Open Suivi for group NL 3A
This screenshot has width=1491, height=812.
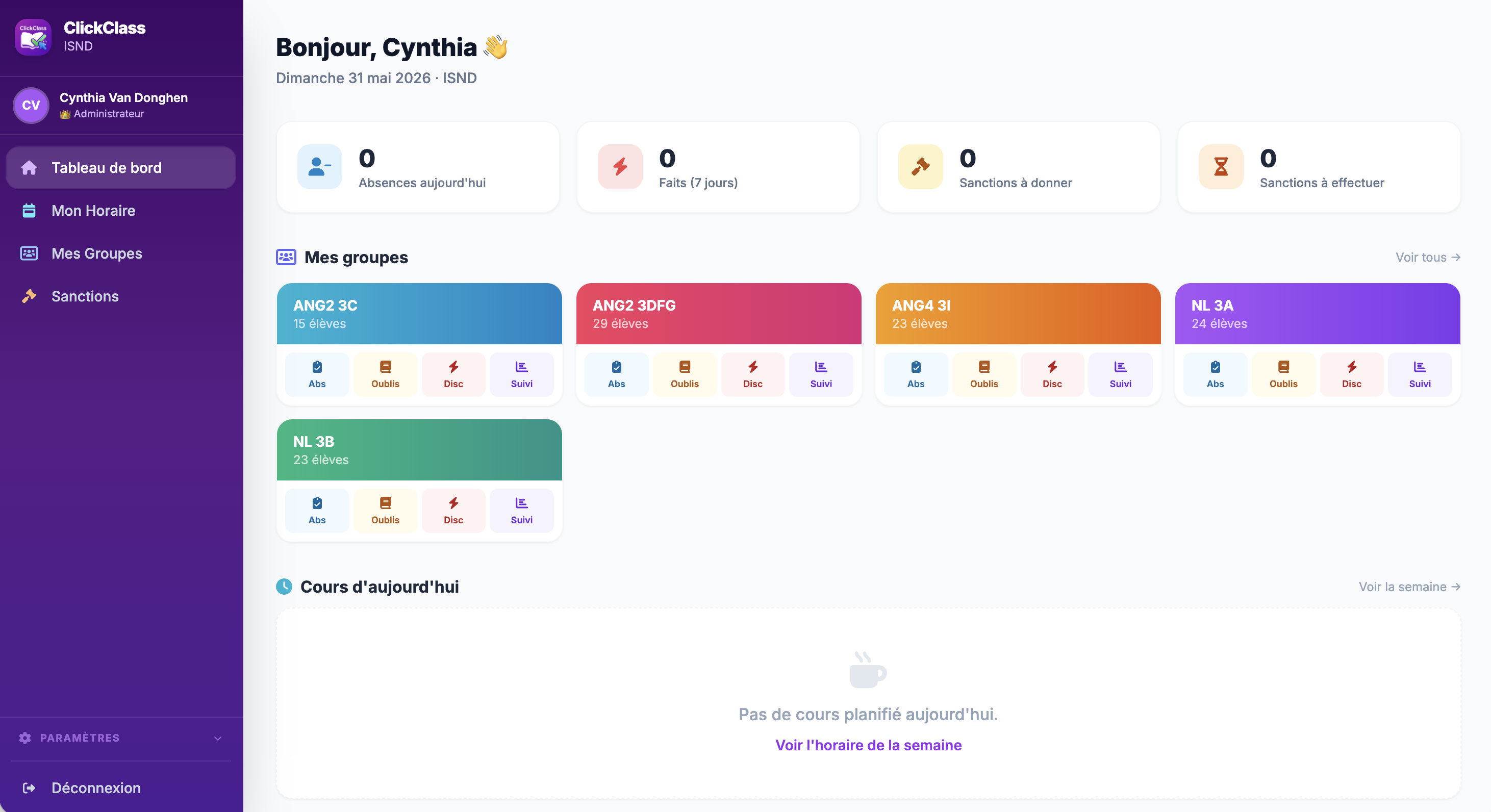tap(1420, 374)
